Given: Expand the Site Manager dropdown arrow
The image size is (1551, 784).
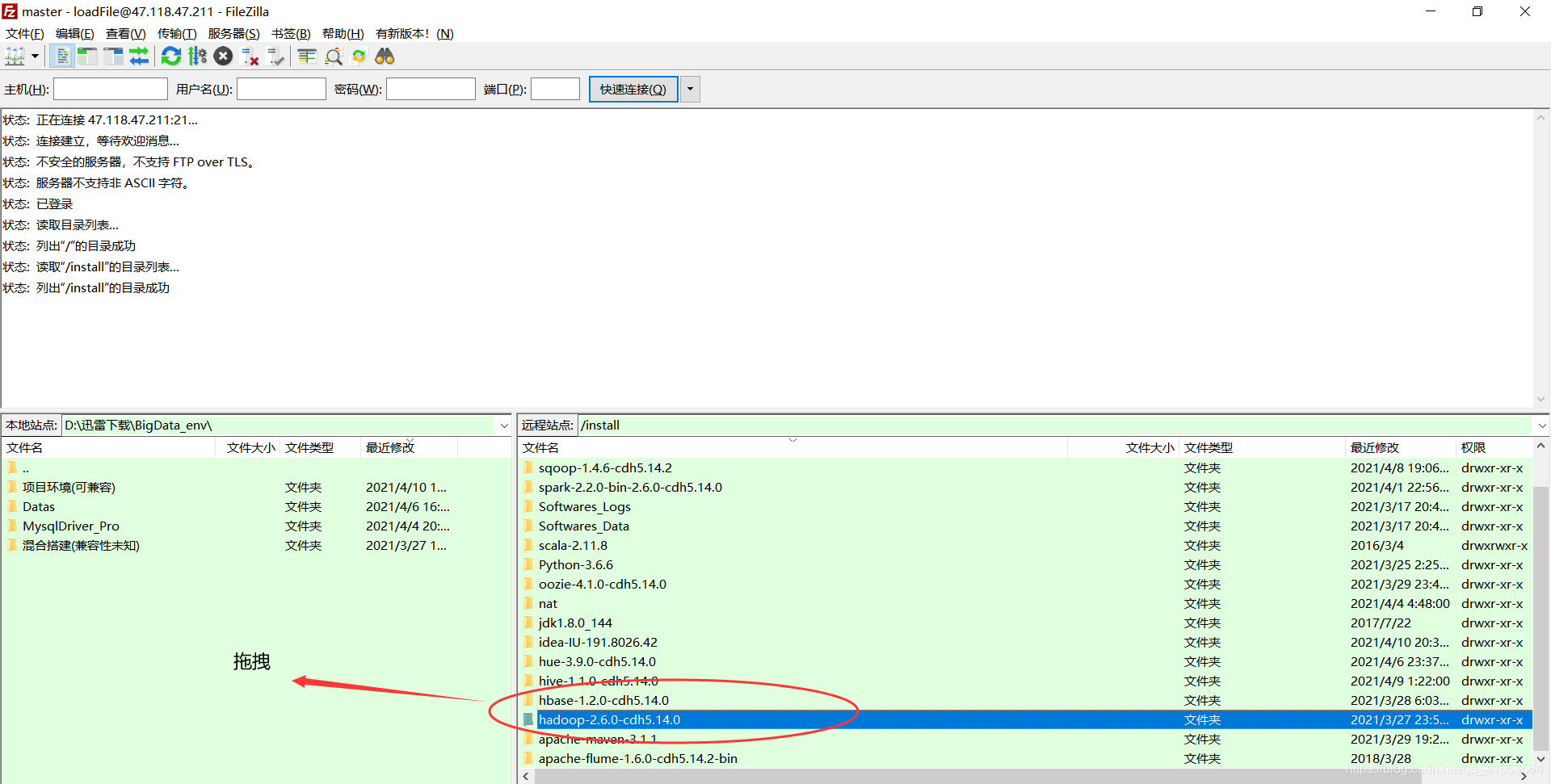Looking at the screenshot, I should [35, 56].
